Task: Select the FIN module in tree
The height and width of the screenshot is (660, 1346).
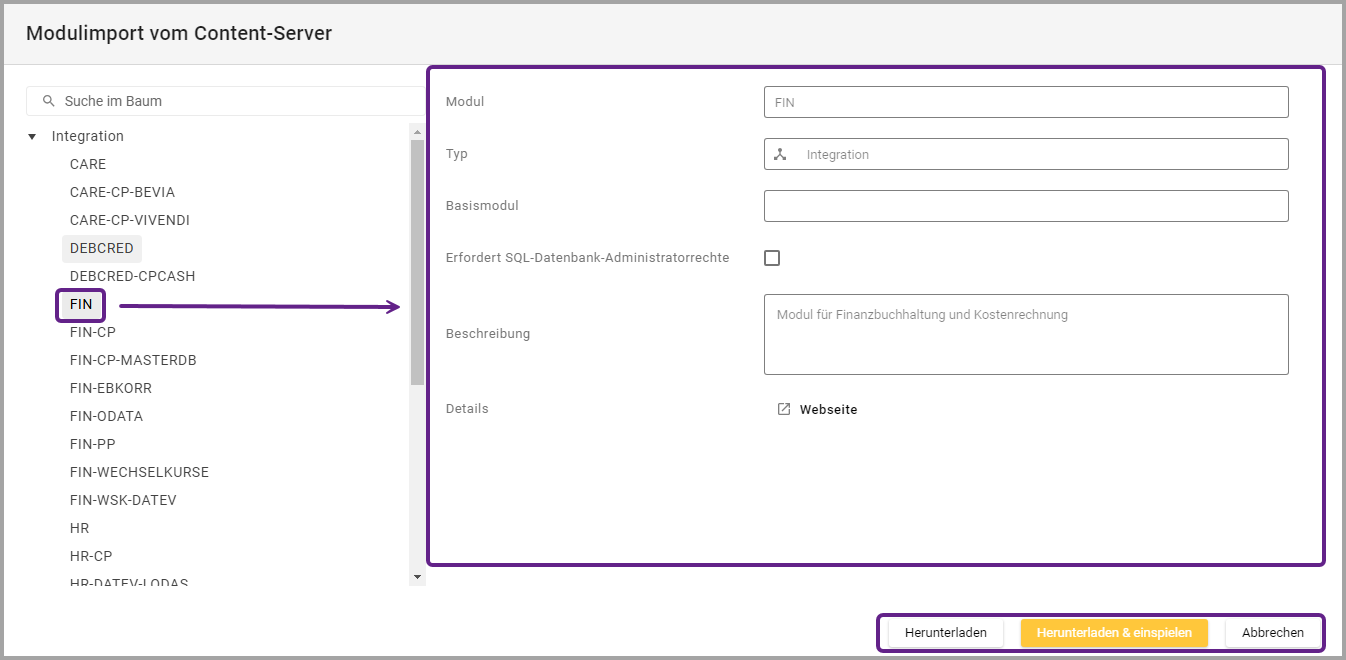Action: [81, 304]
